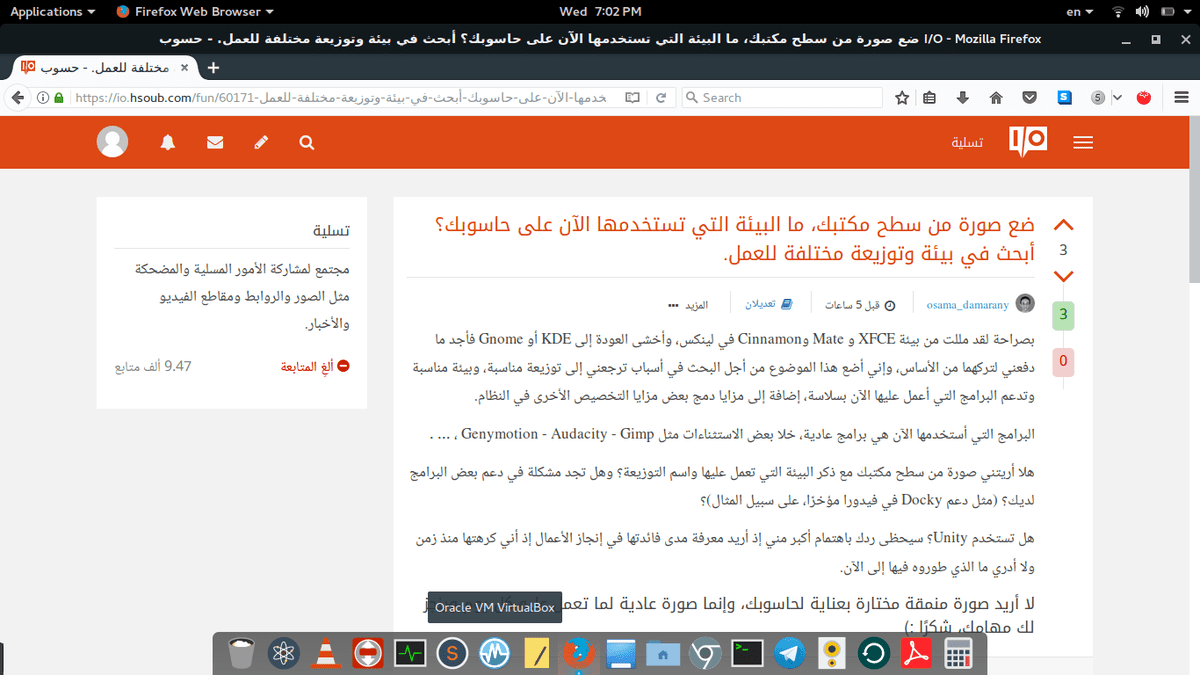The image size is (1200, 675).
Task: Check messages with the envelope icon
Action: [214, 142]
